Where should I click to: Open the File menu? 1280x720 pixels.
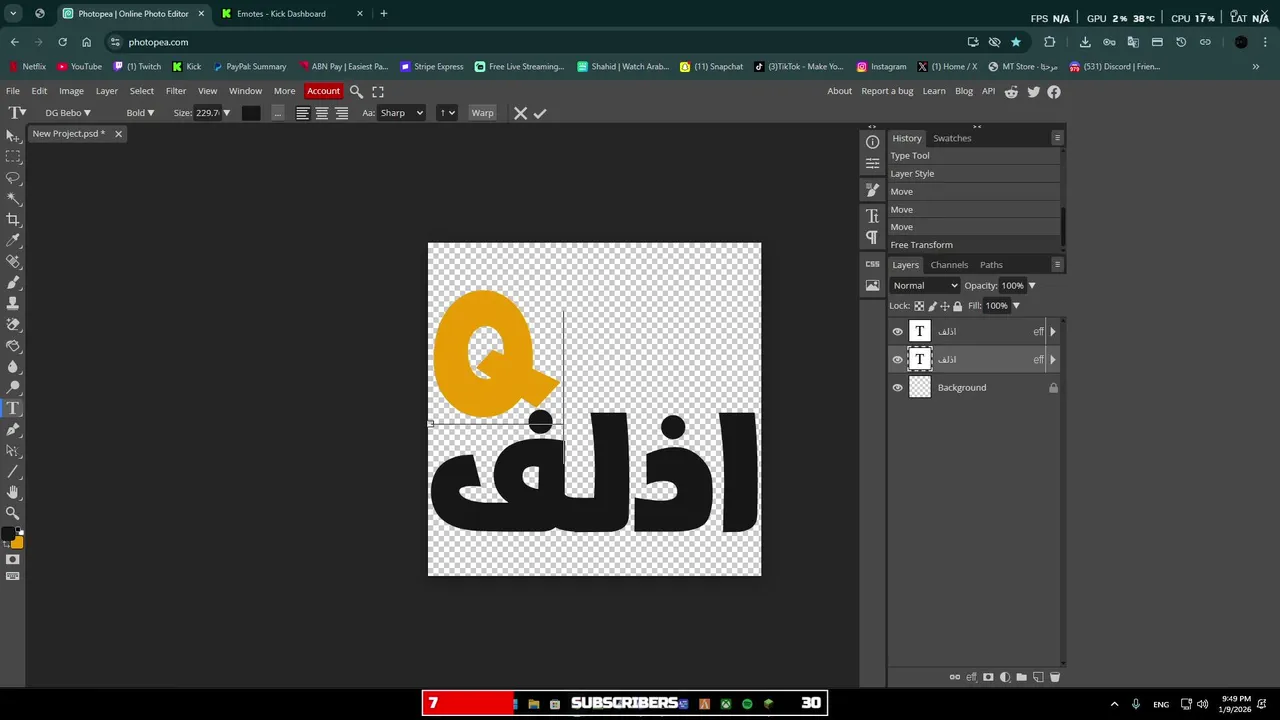click(x=13, y=91)
